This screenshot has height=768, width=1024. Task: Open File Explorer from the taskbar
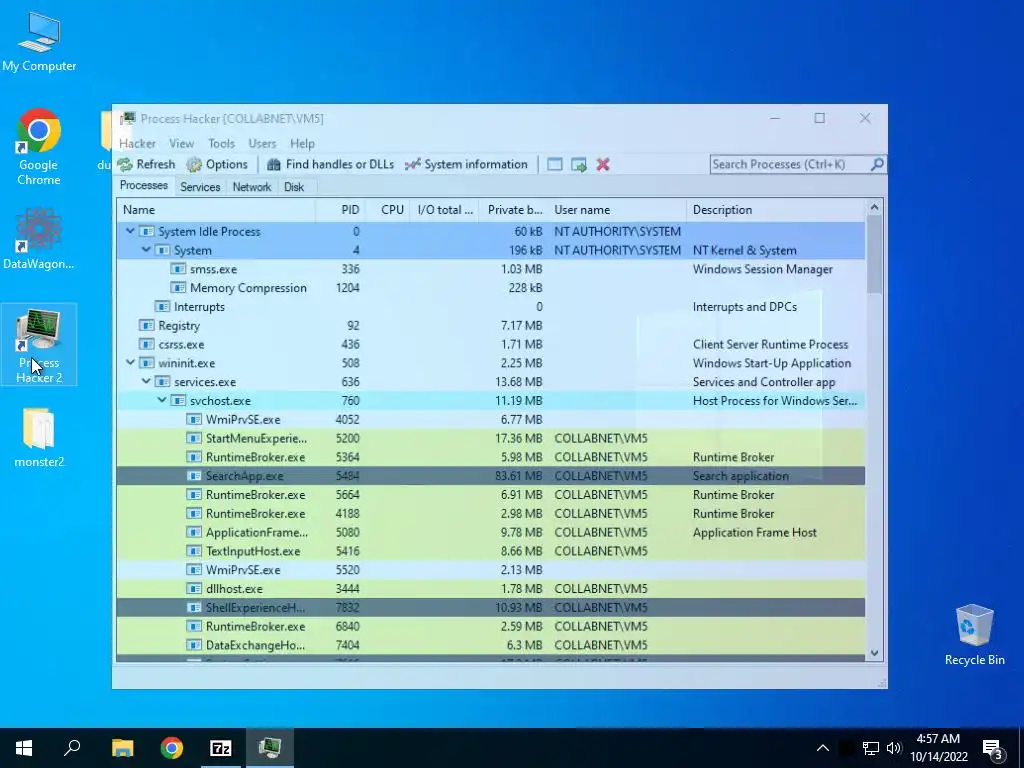tap(123, 748)
